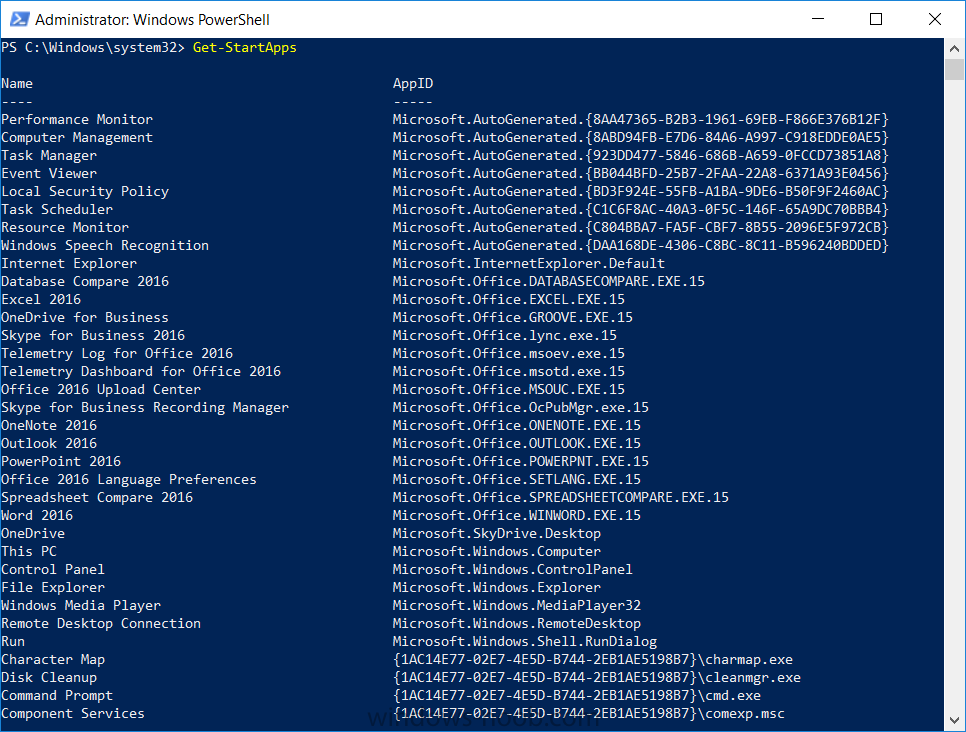Click the cleanmgr.exe AppID path
This screenshot has height=732, width=966.
point(597,677)
